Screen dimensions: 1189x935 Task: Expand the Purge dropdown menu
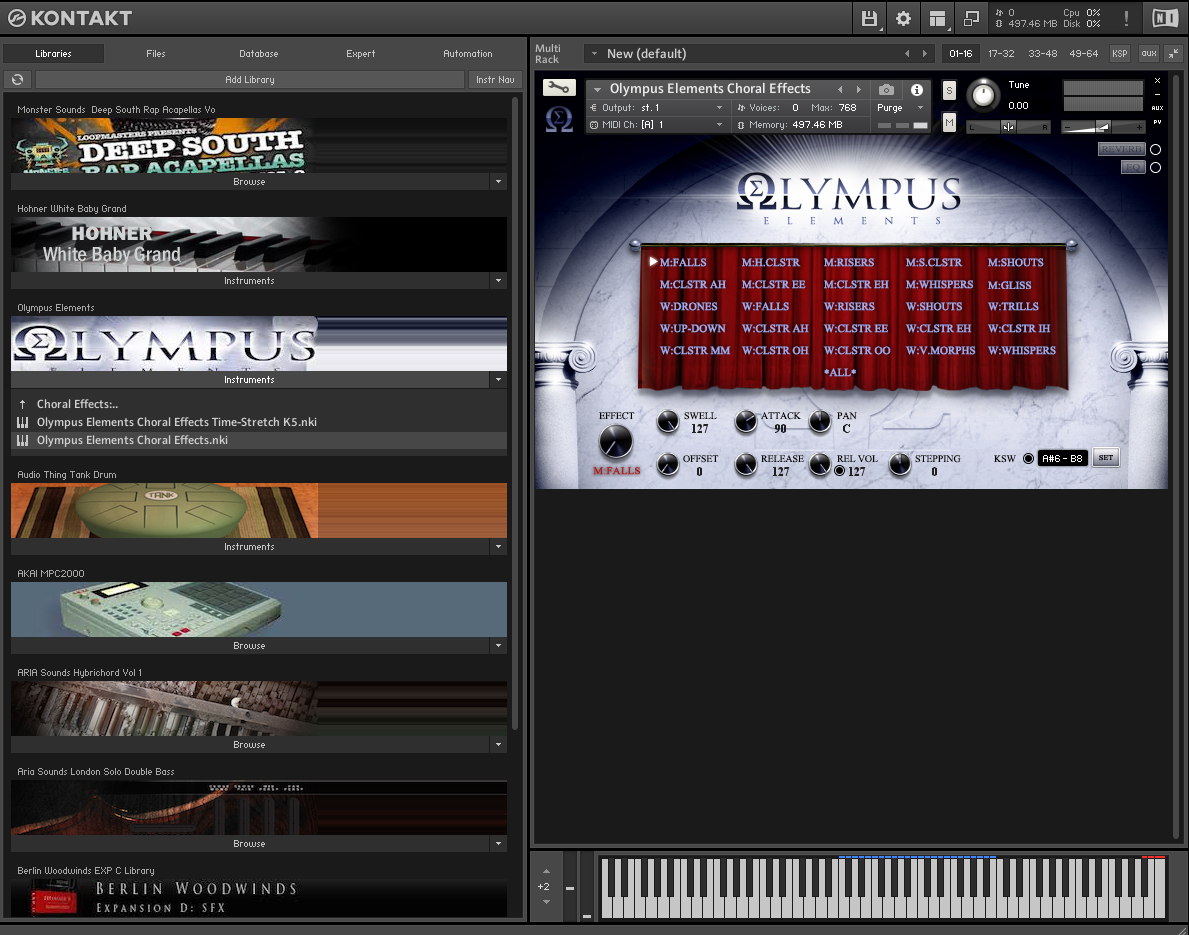click(x=921, y=108)
